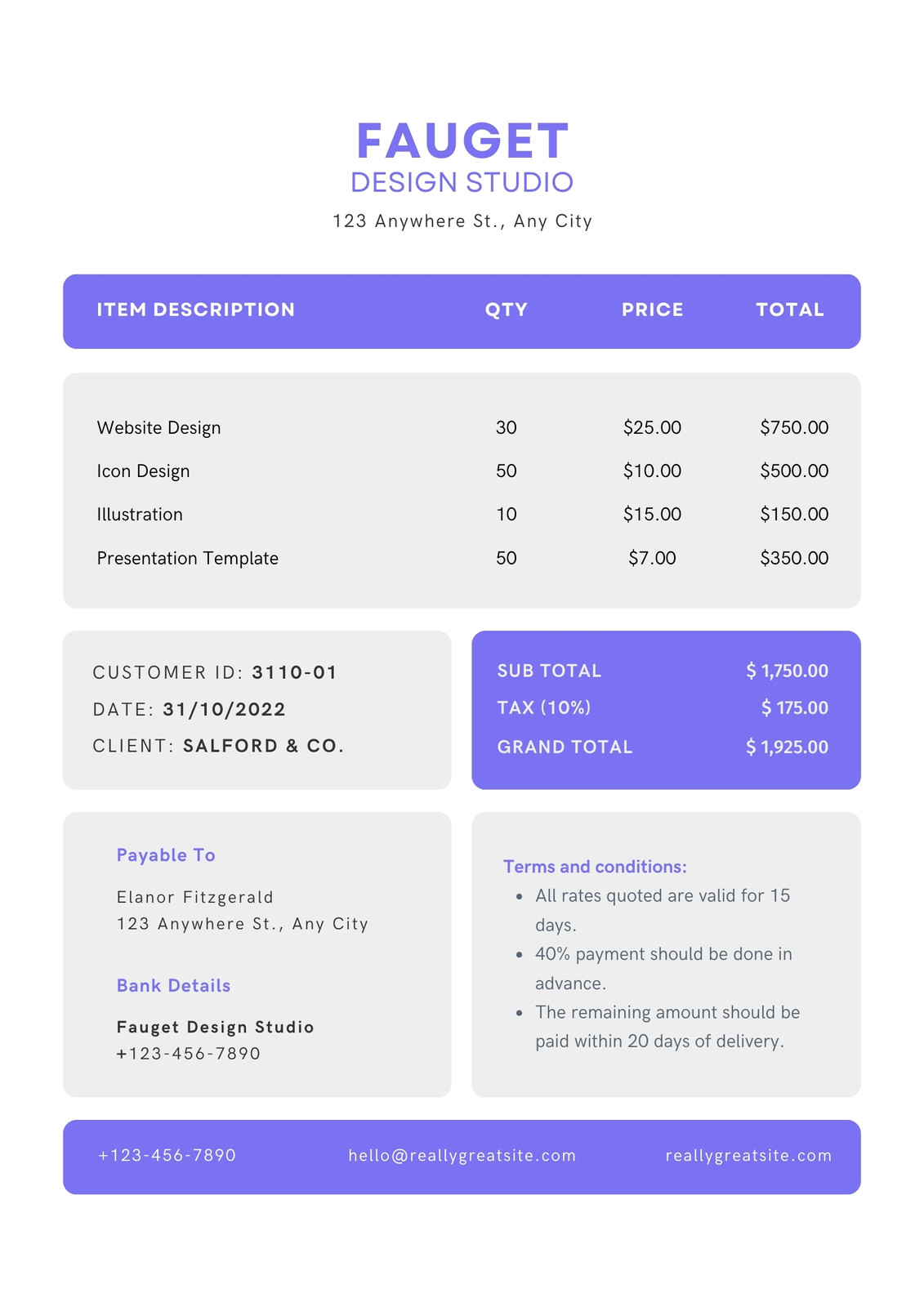
Task: Select the client name SALFORD & CO.
Action: (x=264, y=746)
